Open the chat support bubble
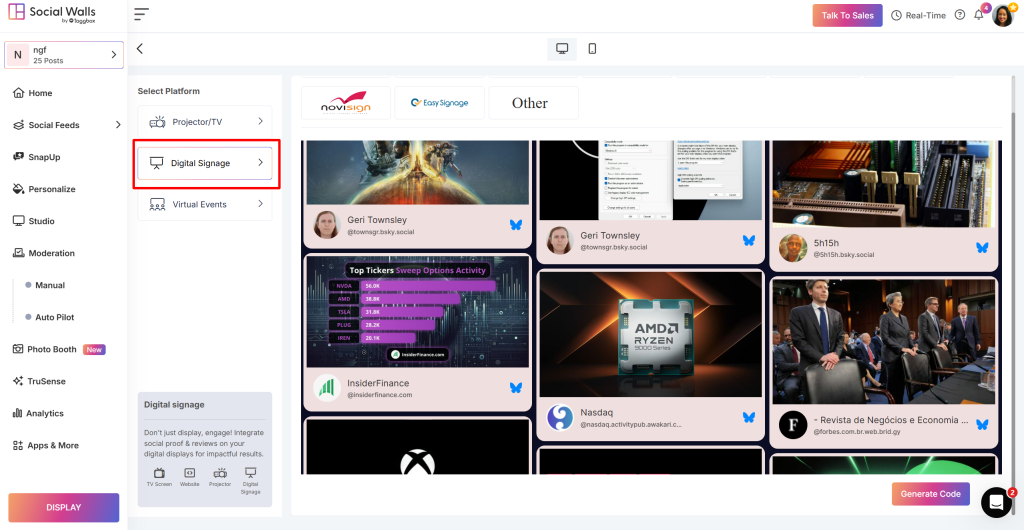 996,501
